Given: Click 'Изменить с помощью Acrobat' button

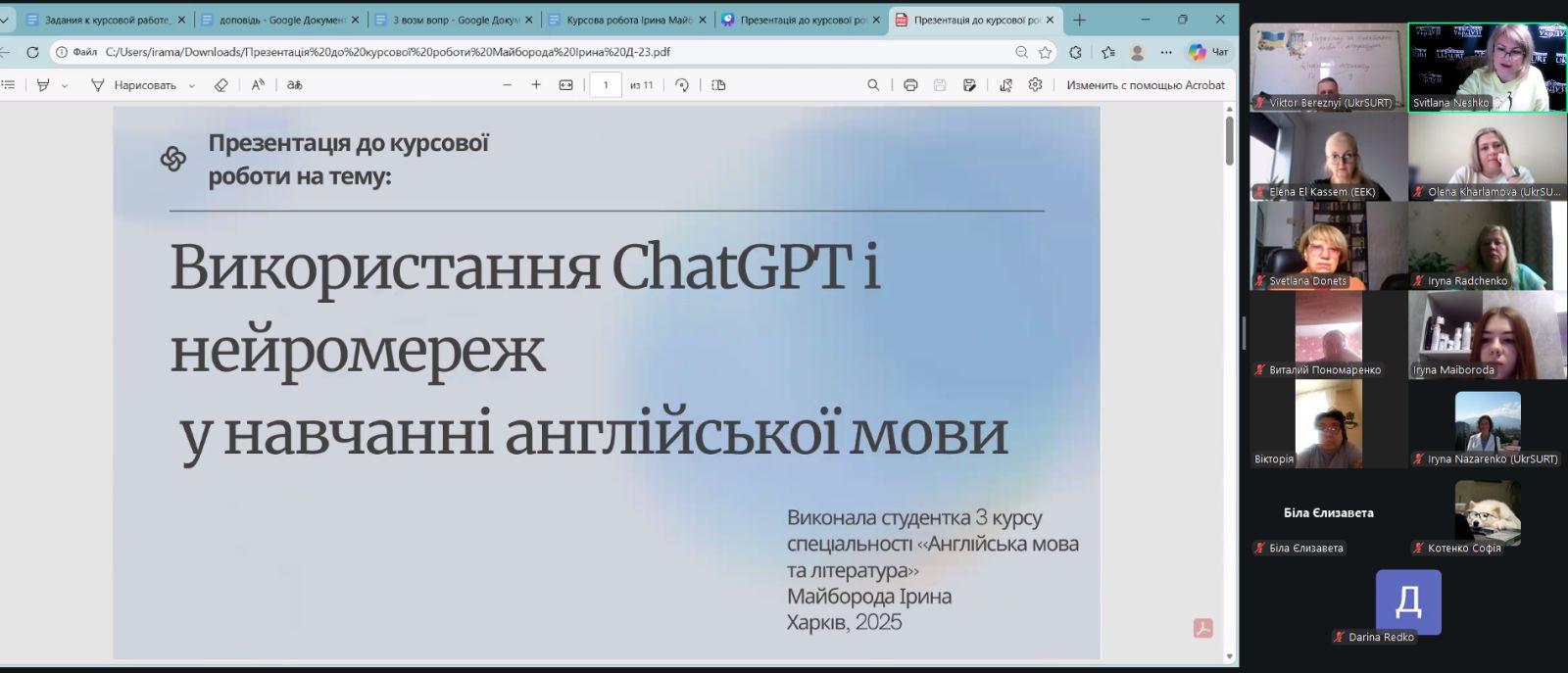Looking at the screenshot, I should pyautogui.click(x=1145, y=85).
